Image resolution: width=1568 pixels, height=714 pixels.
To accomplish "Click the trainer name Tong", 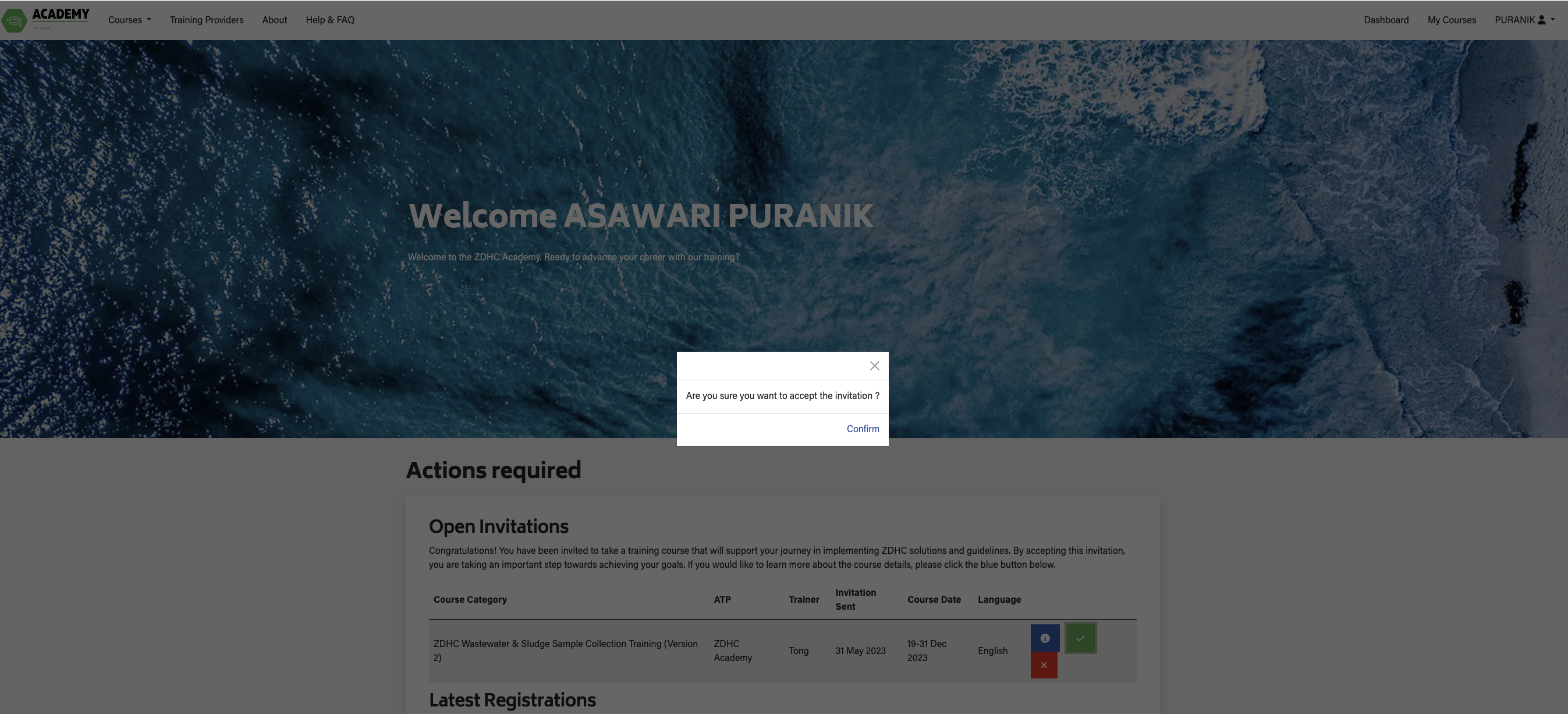I will (798, 651).
